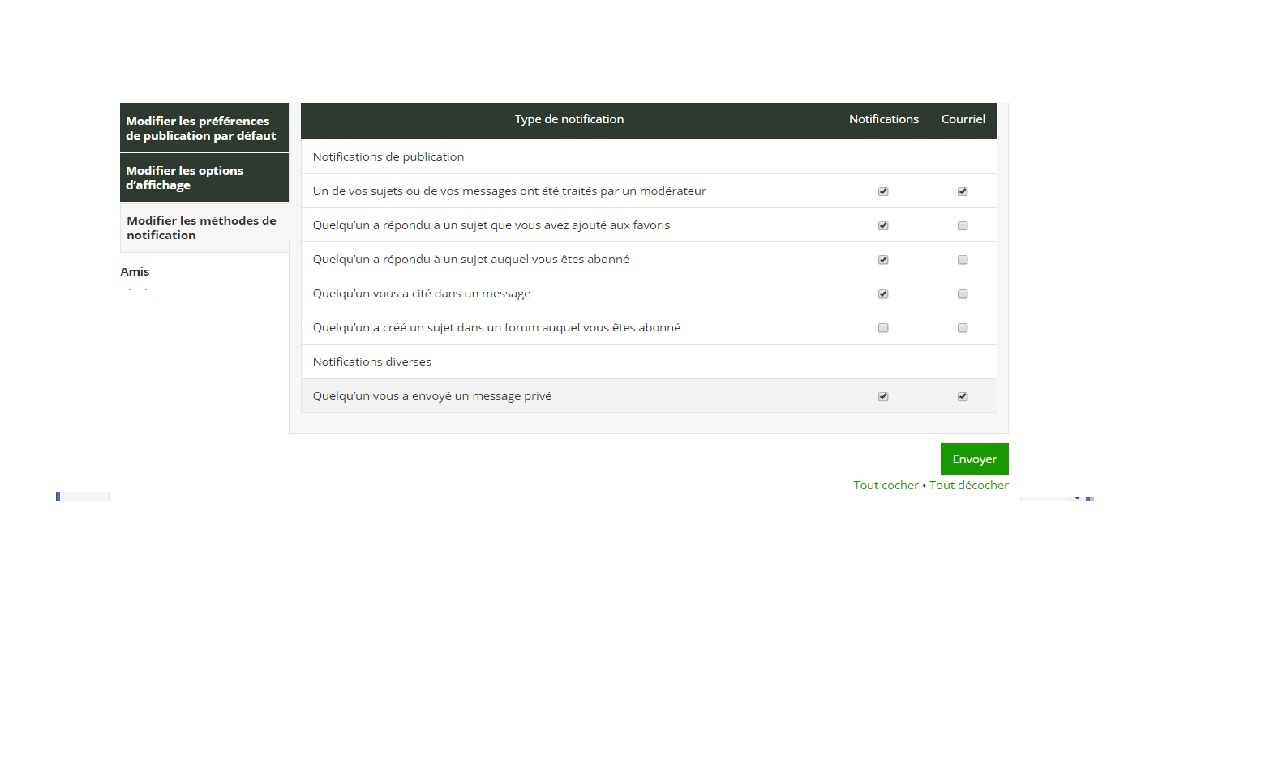The width and height of the screenshot is (1280, 768).
Task: Uncheck Notifications for being quoted in a message
Action: point(883,294)
